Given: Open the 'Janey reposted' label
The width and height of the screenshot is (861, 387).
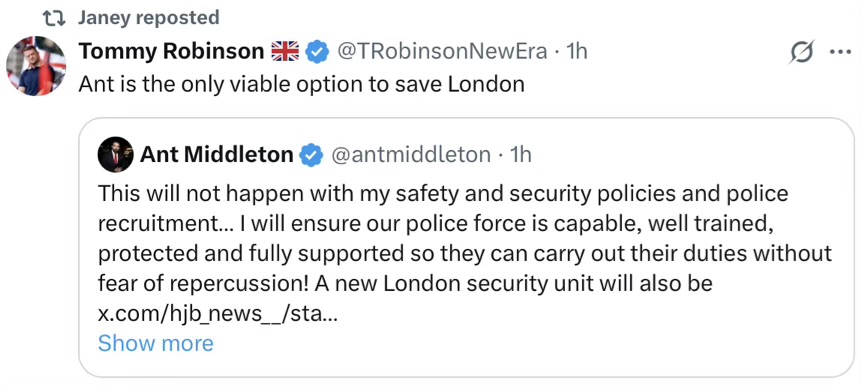Looking at the screenshot, I should tap(148, 18).
